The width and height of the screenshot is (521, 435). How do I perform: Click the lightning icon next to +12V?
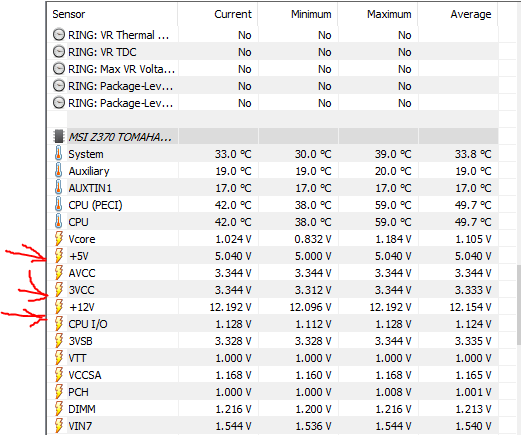point(59,307)
